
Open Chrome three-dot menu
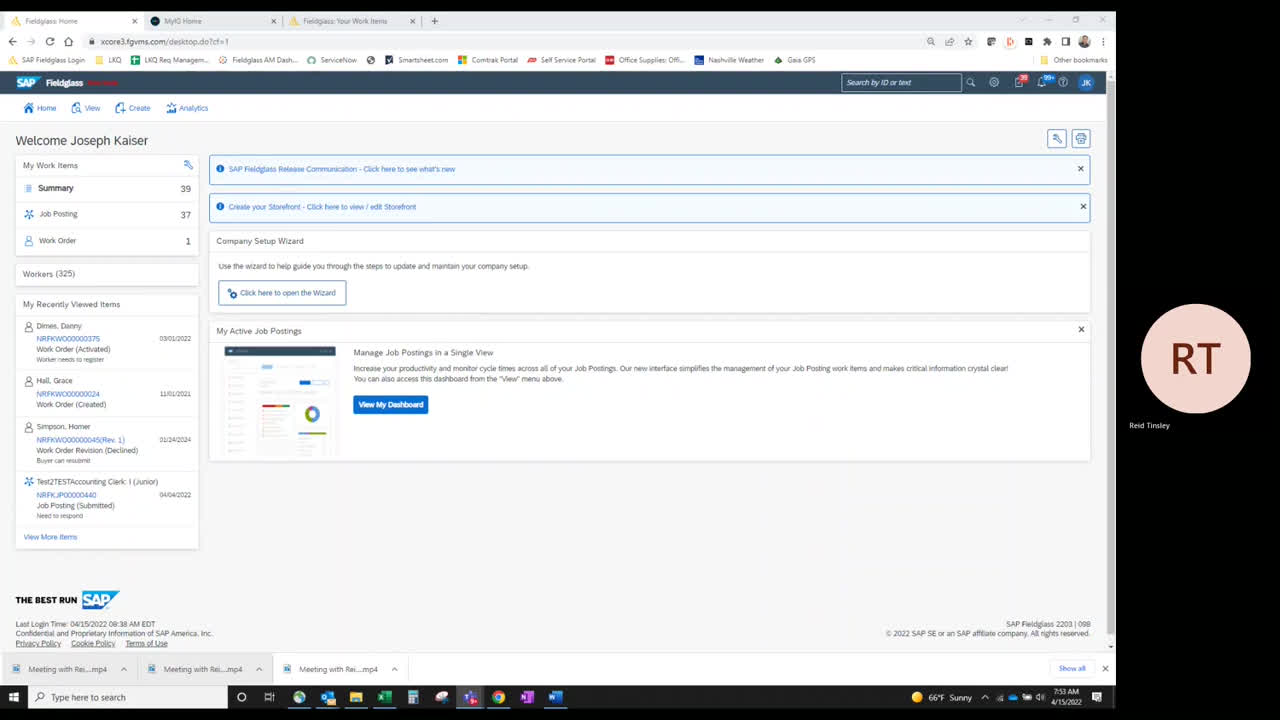coord(1103,41)
